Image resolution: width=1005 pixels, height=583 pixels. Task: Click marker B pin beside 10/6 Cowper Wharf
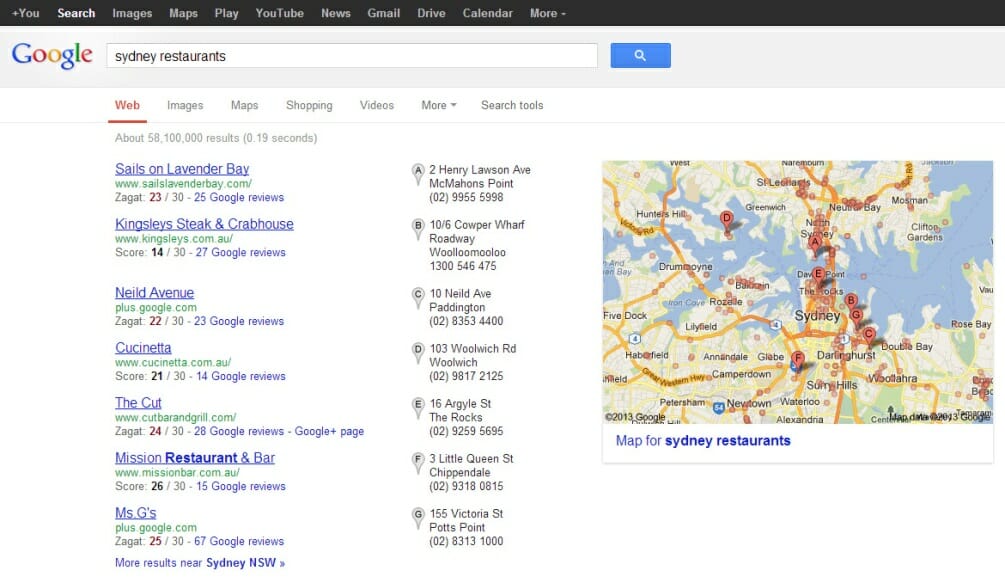click(418, 229)
